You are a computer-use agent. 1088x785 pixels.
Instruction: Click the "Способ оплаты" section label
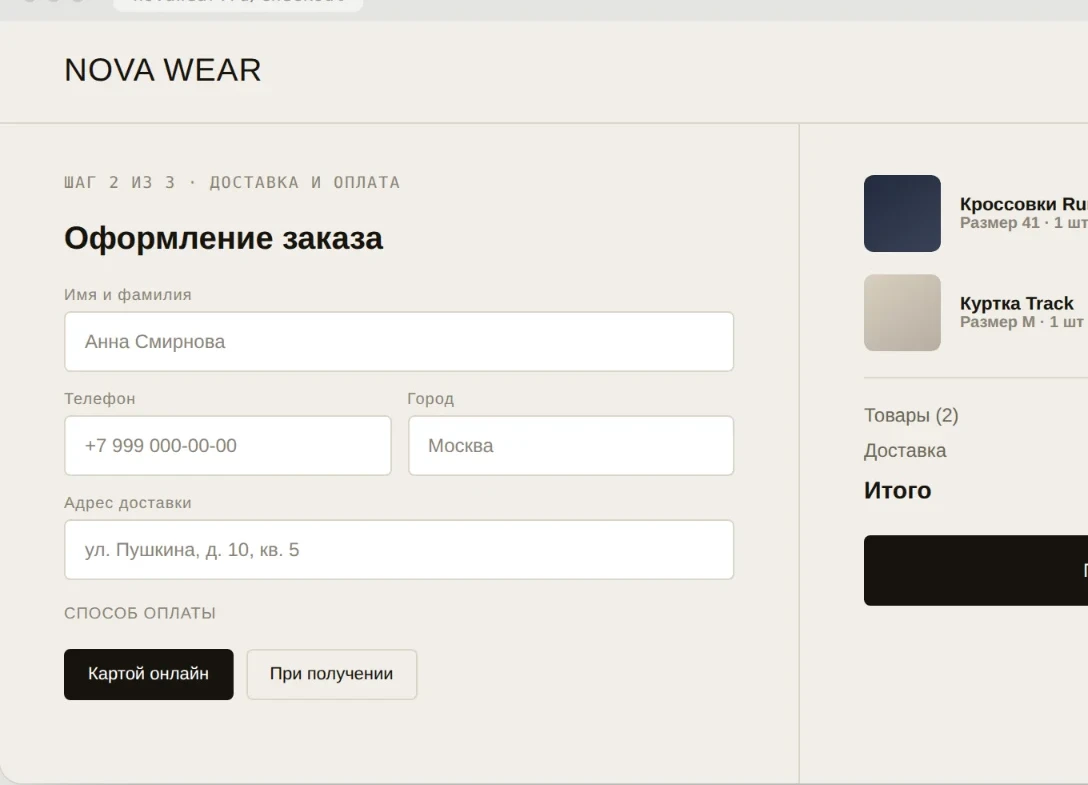139,613
